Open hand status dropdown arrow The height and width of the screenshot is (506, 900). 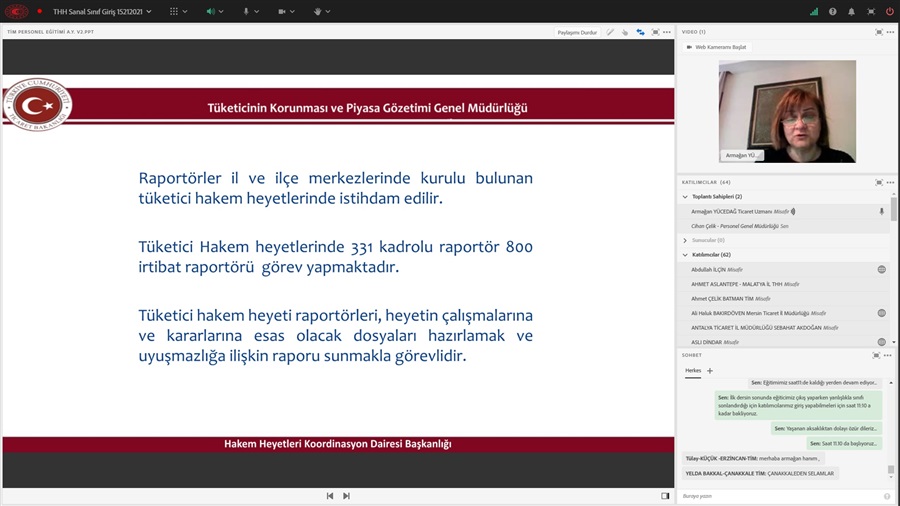pos(328,11)
